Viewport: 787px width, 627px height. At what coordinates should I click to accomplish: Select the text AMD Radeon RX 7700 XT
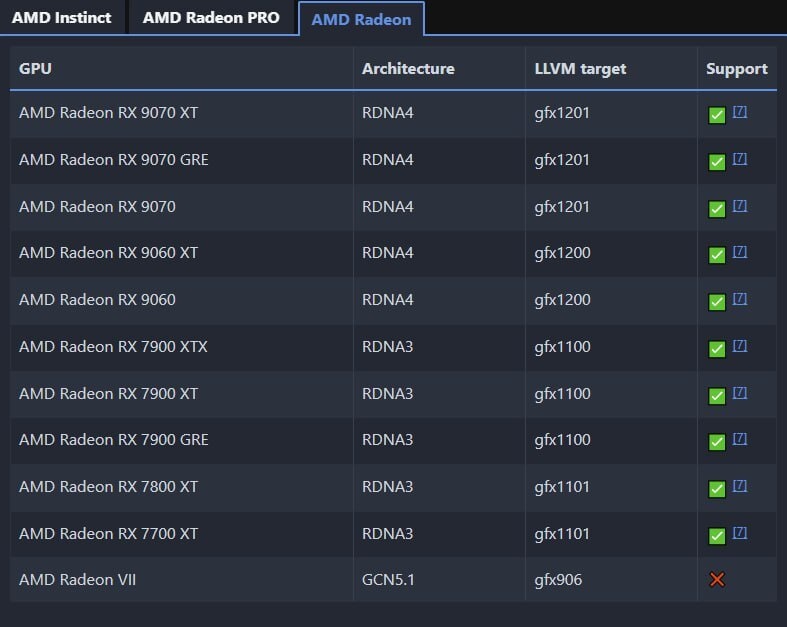(108, 534)
